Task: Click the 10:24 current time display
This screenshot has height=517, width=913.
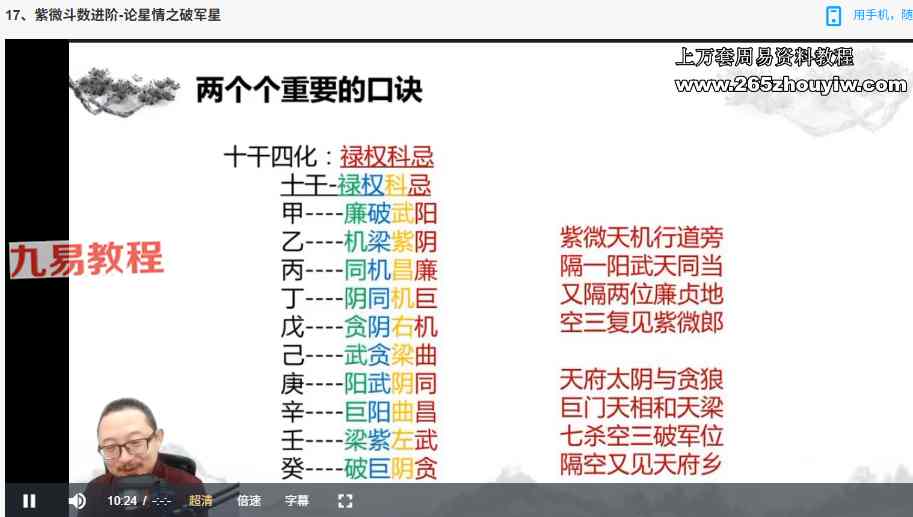Action: coord(121,500)
